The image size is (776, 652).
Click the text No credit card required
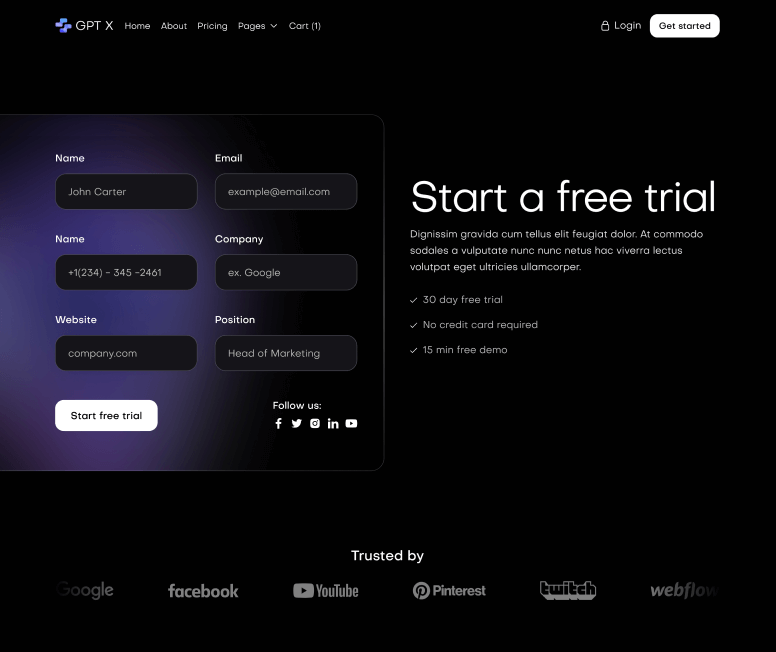(480, 325)
